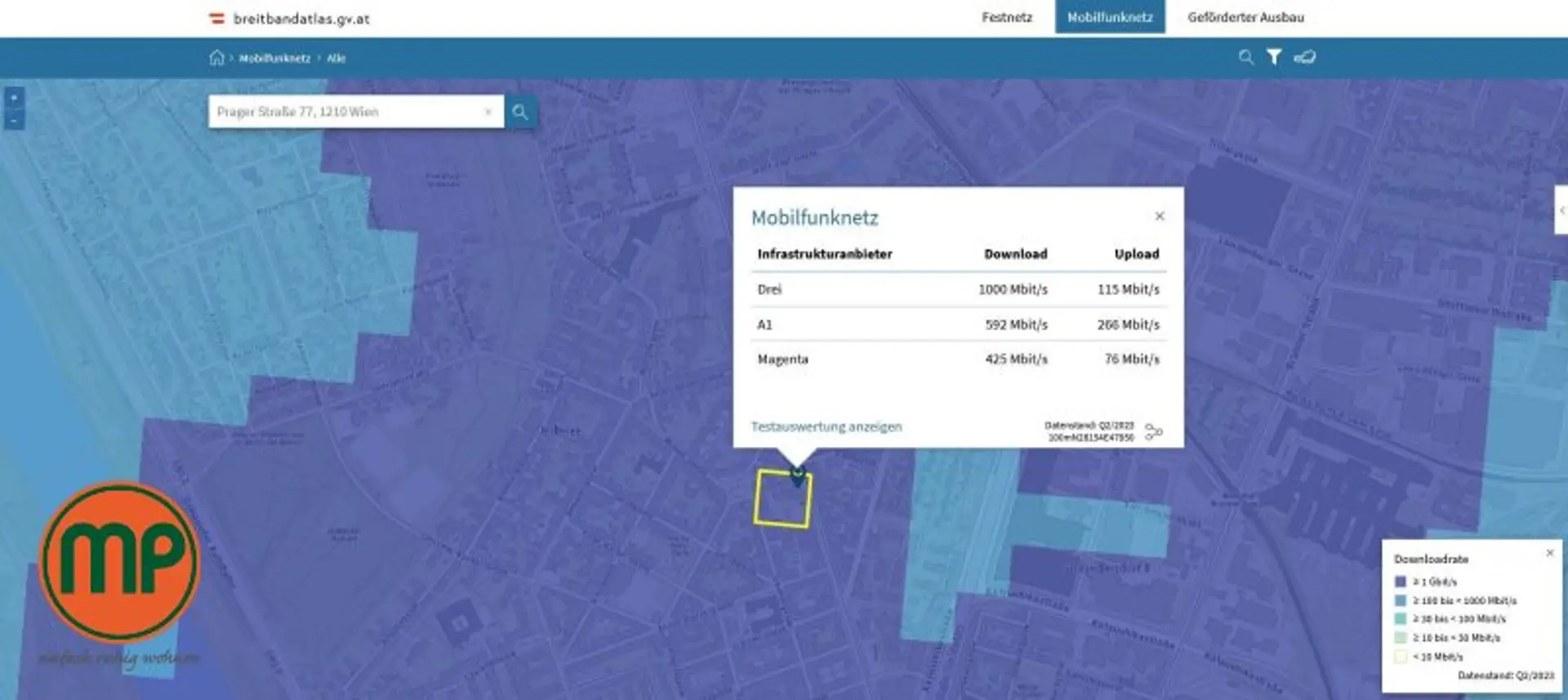Click the Mobilfunknetz breadcrumb link

click(274, 59)
